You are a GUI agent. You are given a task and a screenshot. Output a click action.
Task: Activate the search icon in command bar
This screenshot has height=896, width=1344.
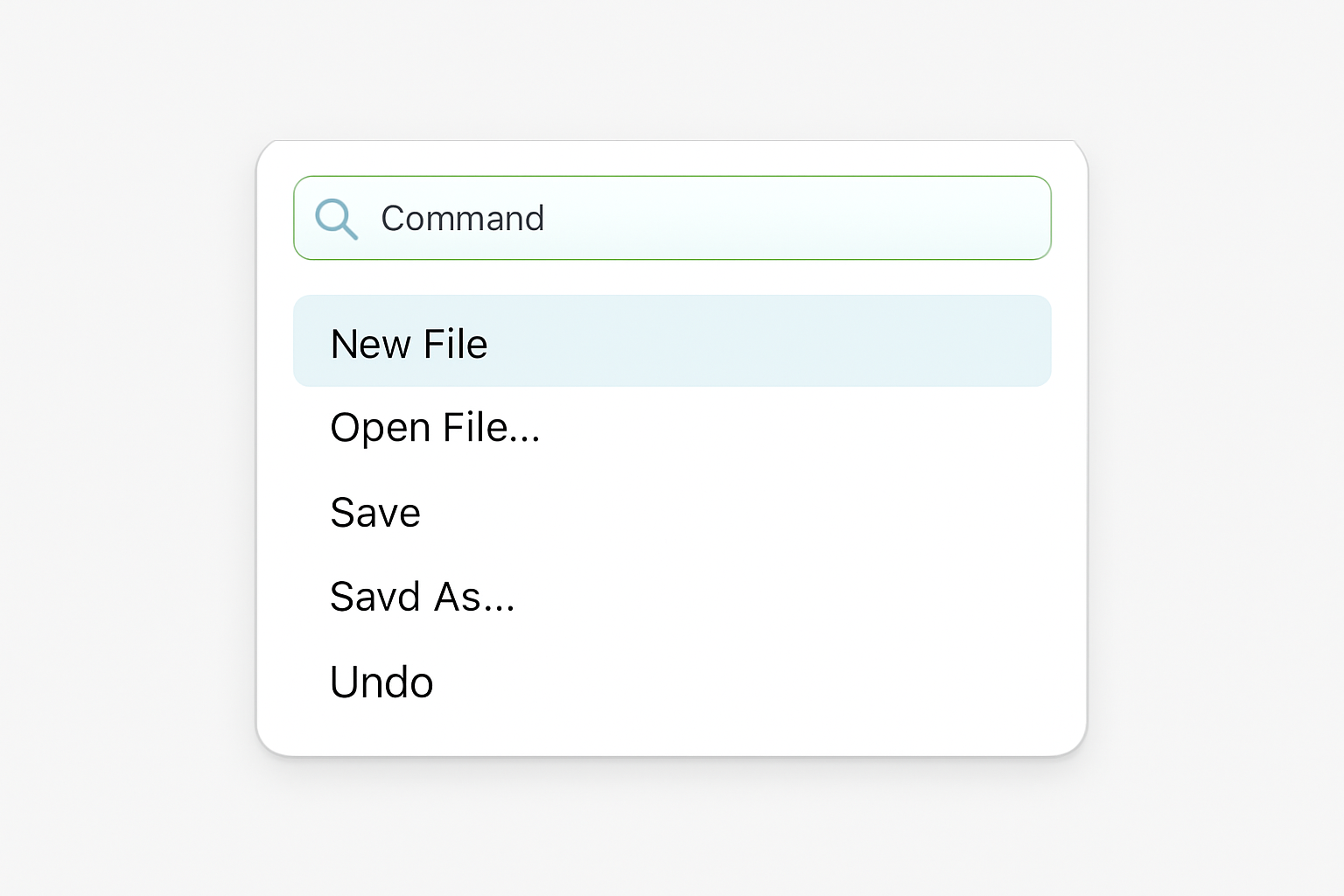(x=337, y=219)
